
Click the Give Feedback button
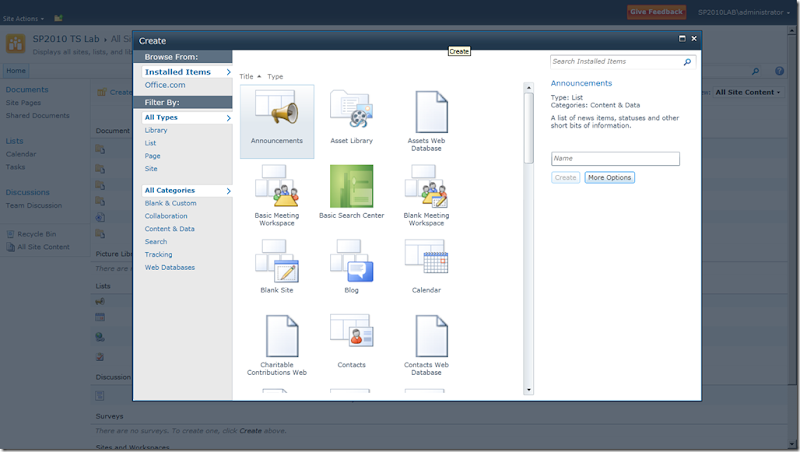click(656, 12)
